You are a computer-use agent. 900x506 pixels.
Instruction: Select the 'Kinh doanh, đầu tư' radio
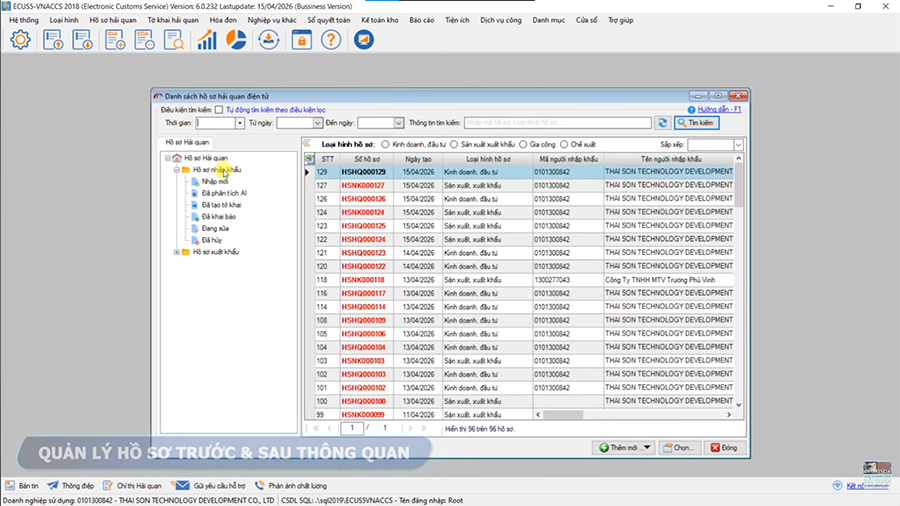[x=384, y=145]
